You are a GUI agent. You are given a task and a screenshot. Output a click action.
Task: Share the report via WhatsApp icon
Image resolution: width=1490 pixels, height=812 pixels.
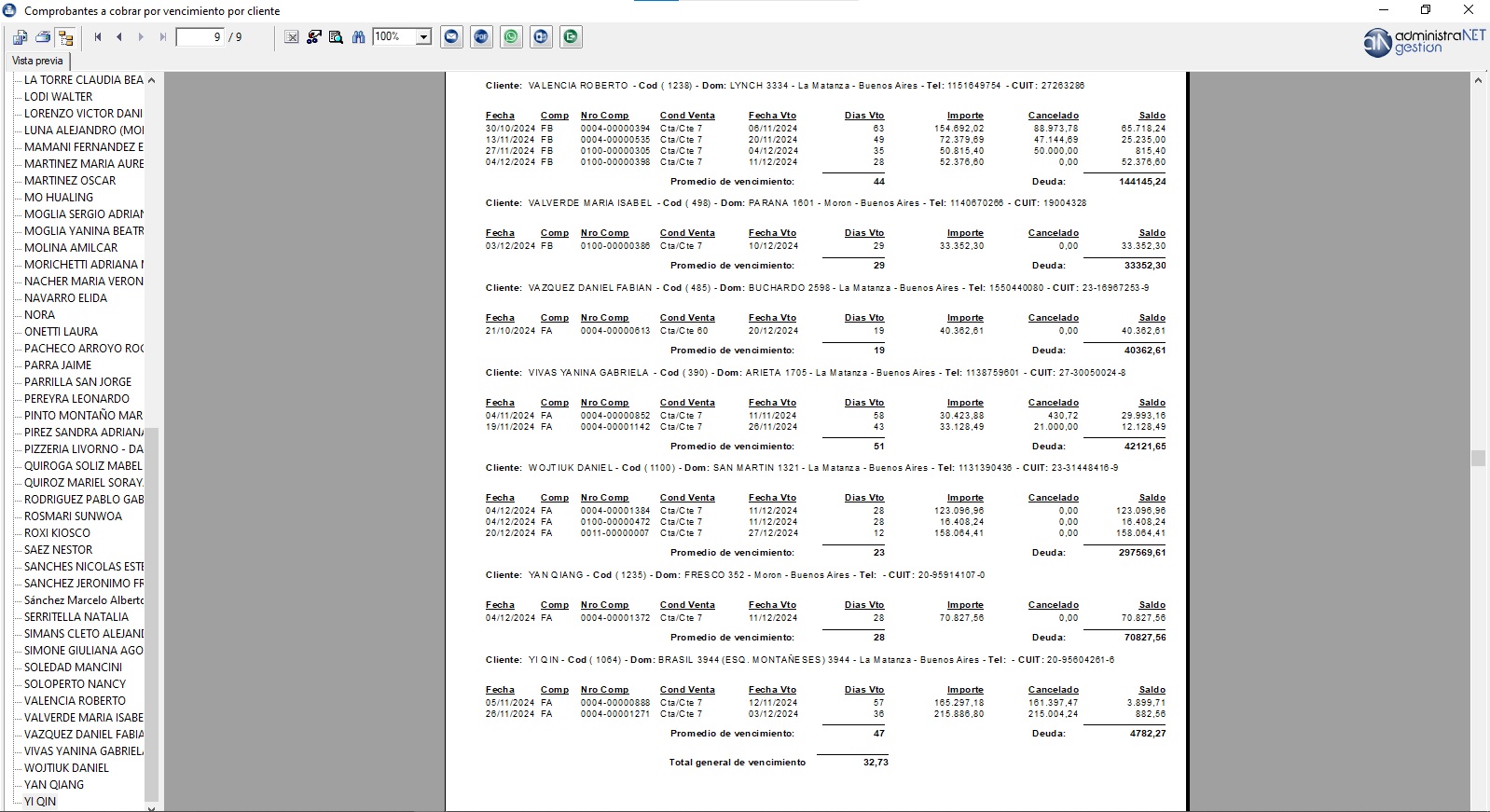pos(511,37)
